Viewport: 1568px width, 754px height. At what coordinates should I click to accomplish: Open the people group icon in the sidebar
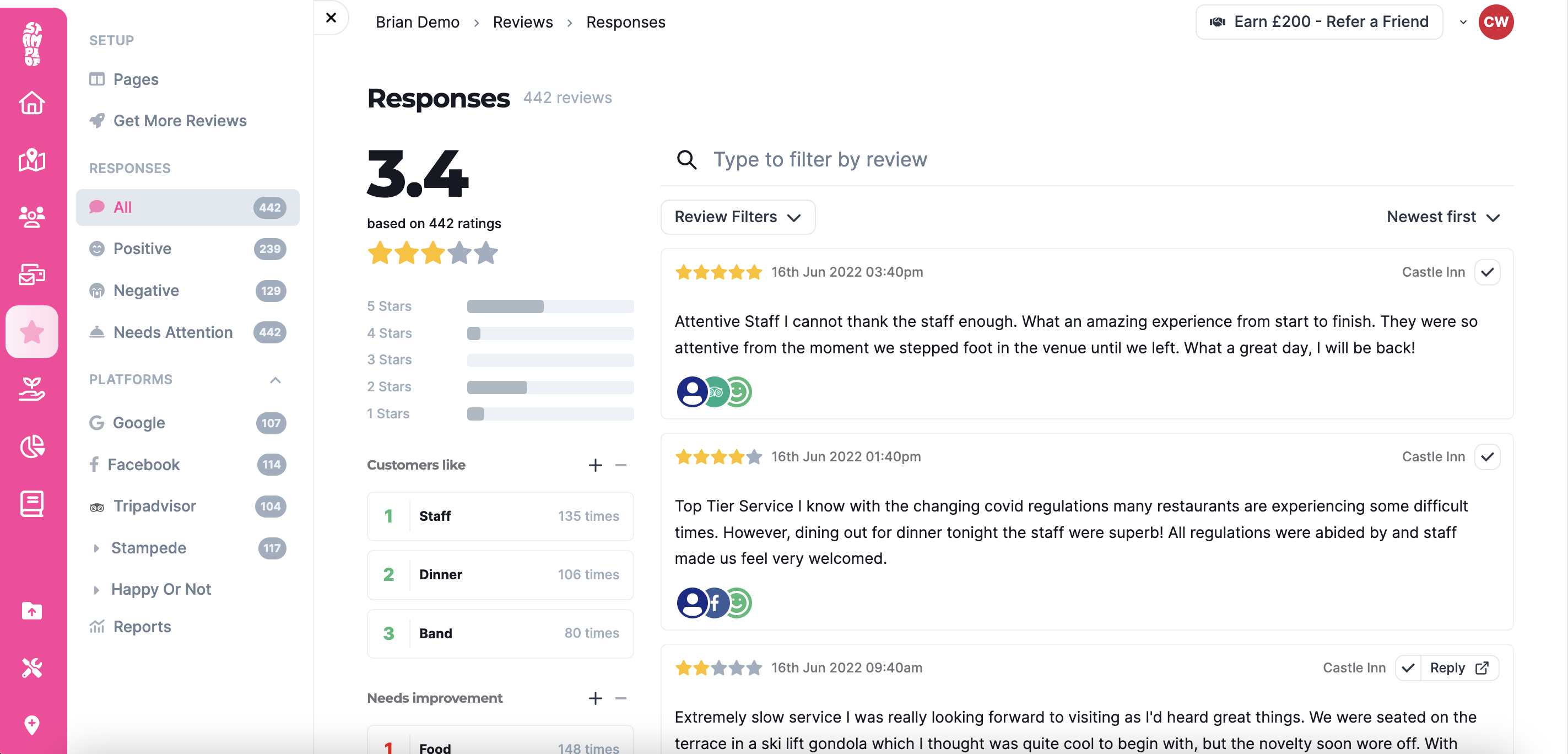point(31,217)
